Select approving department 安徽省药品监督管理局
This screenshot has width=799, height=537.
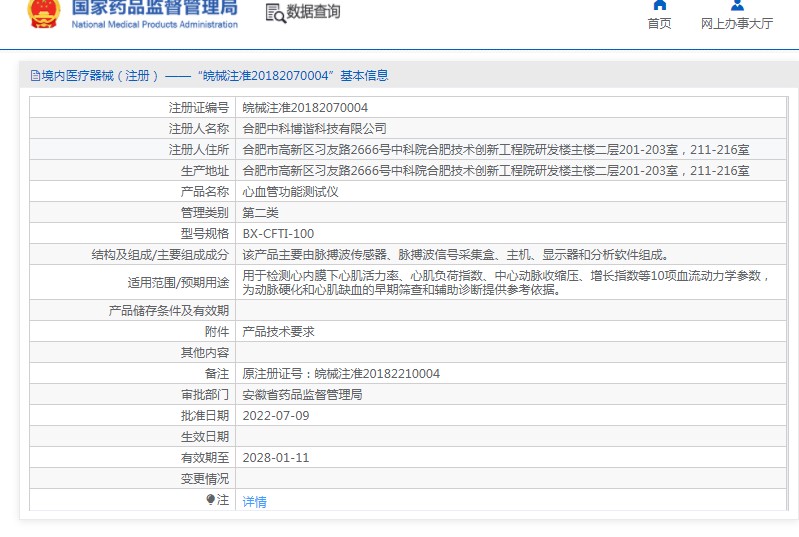pyautogui.click(x=302, y=395)
